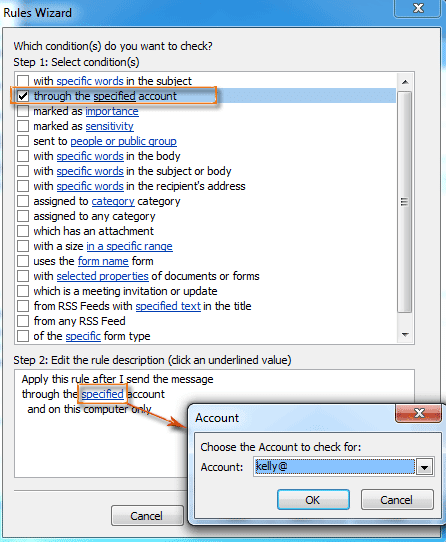446x542 pixels.
Task: Open the 'in a specific range' link
Action: tap(129, 246)
